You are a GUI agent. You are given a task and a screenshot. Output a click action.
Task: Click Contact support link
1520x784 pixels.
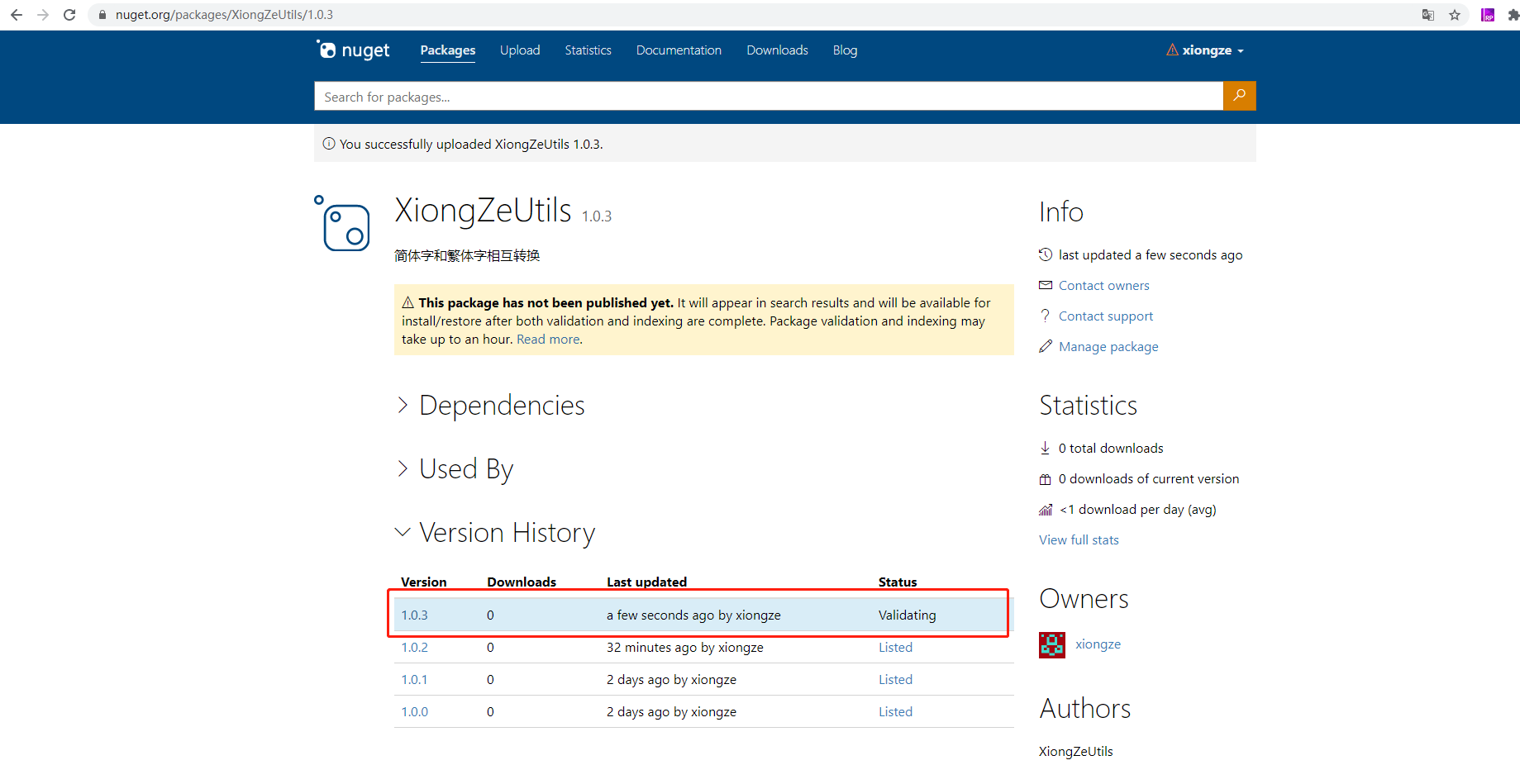pyautogui.click(x=1106, y=316)
